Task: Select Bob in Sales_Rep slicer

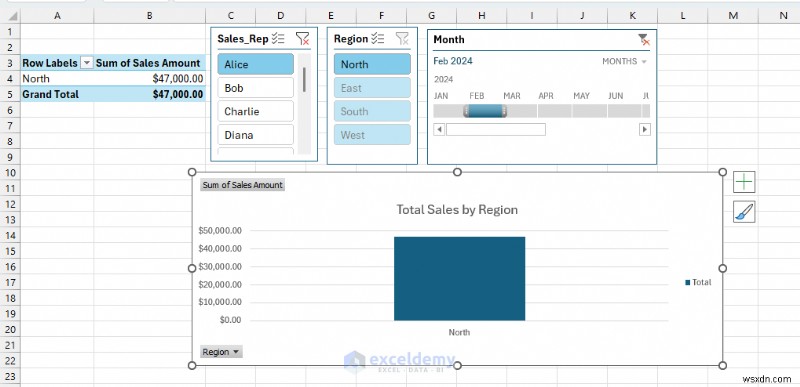Action: tap(256, 88)
